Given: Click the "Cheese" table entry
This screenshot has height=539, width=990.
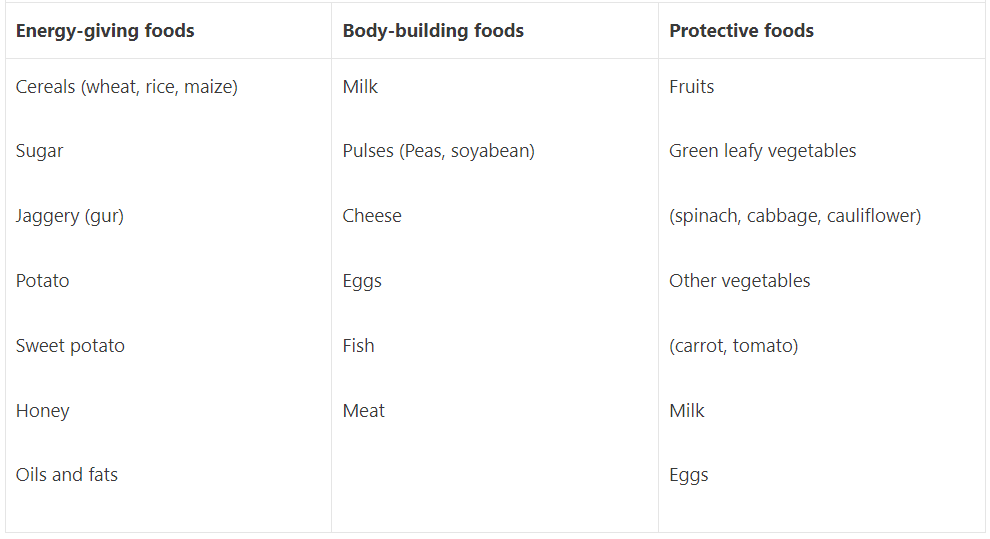Looking at the screenshot, I should coord(372,216).
